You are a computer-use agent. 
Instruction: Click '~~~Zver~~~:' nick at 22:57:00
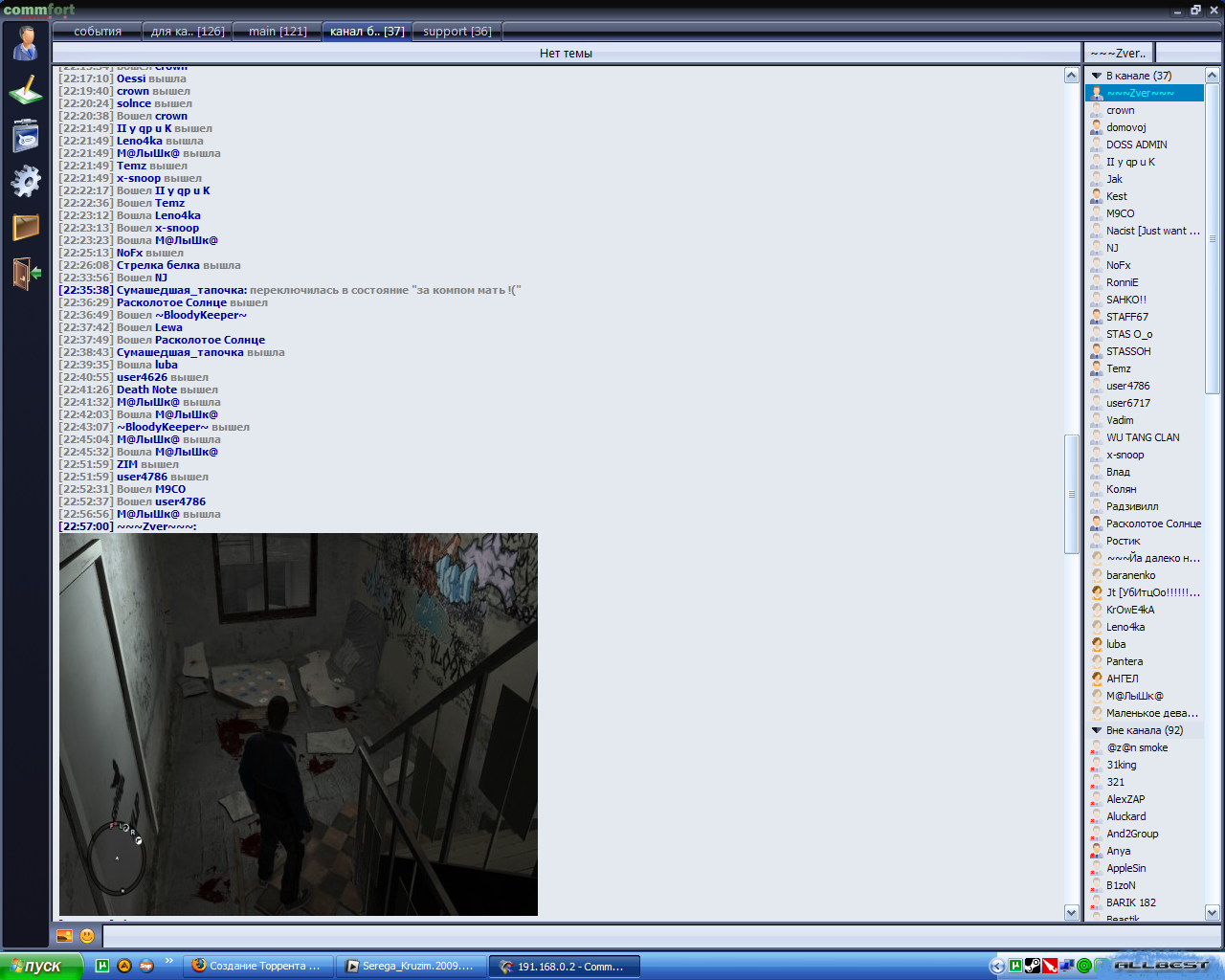(x=157, y=526)
